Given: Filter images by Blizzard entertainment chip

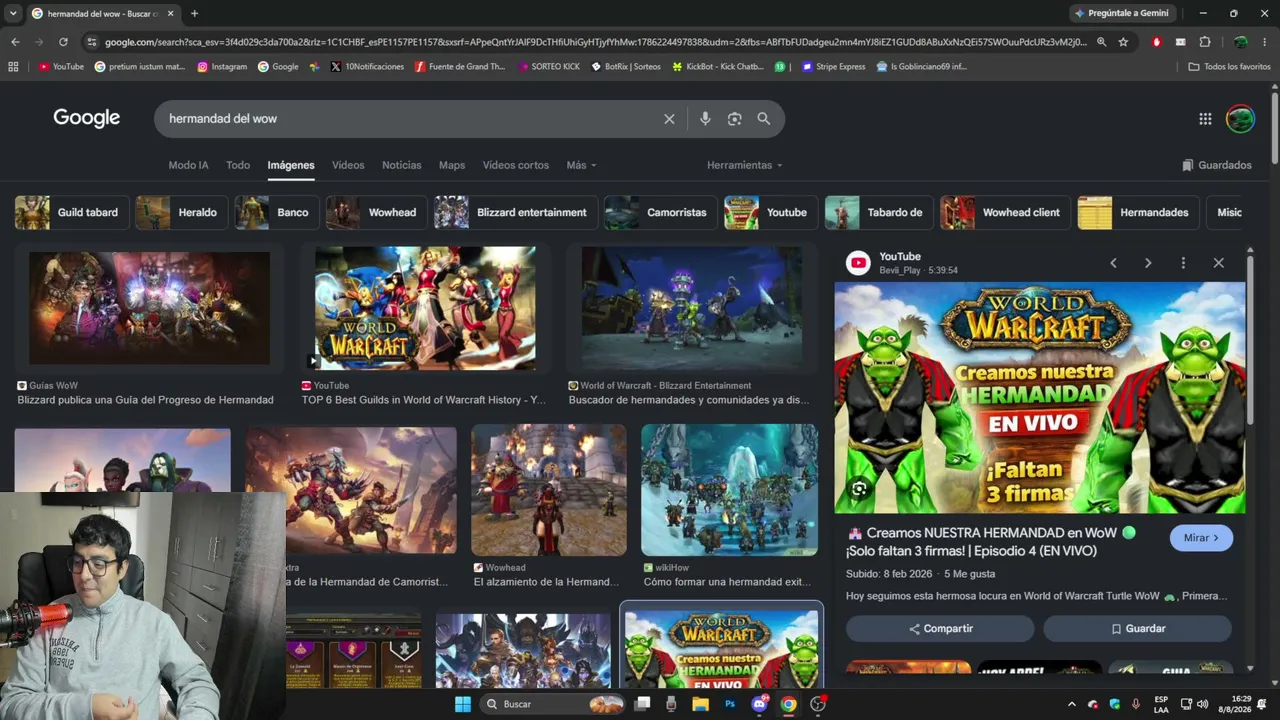Looking at the screenshot, I should pos(516,213).
